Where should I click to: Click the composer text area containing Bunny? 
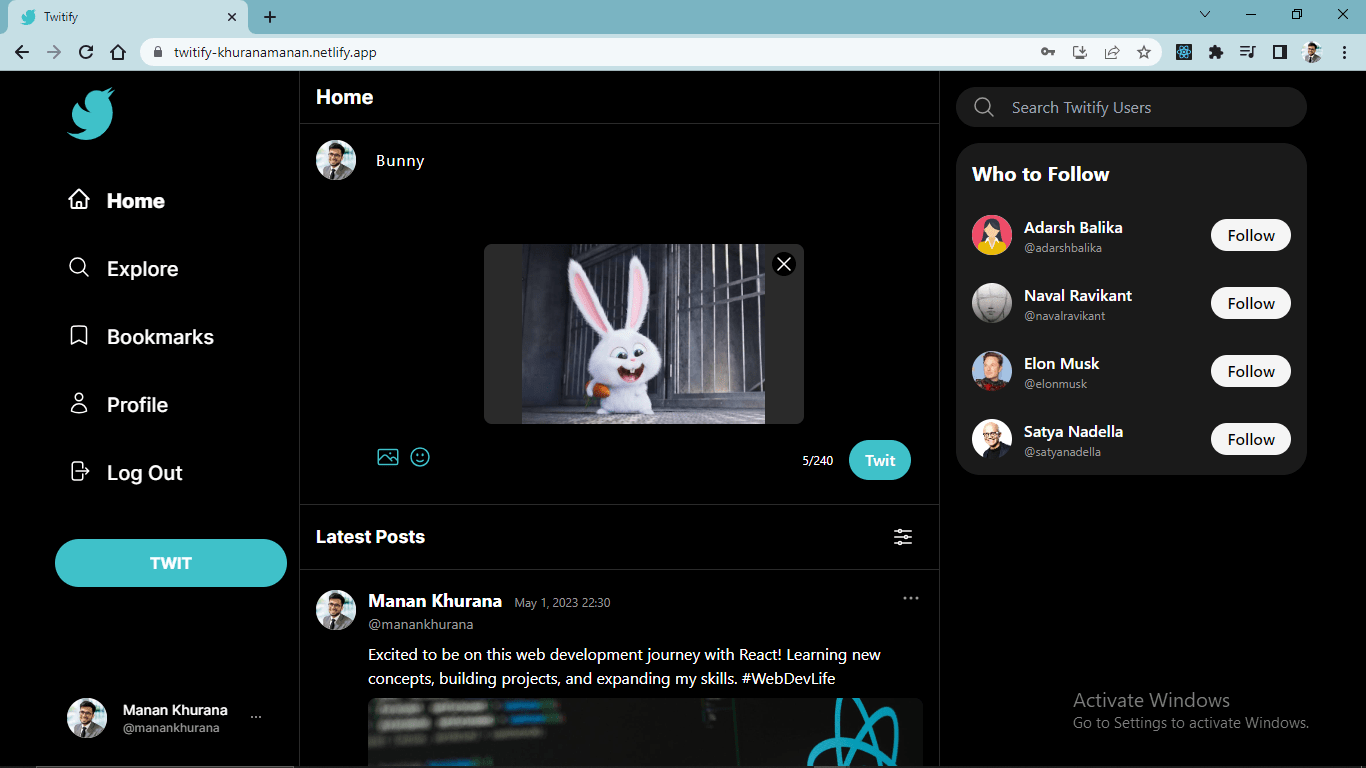tap(643, 161)
